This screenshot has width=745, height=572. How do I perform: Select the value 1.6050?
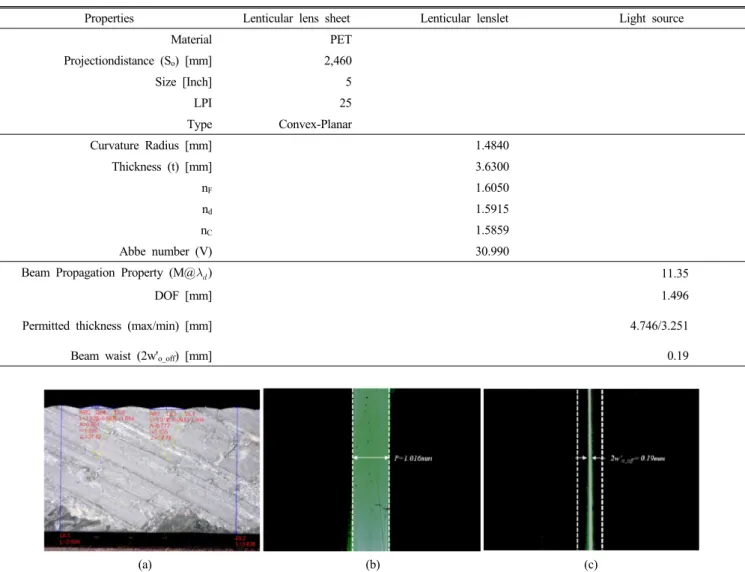tap(492, 188)
